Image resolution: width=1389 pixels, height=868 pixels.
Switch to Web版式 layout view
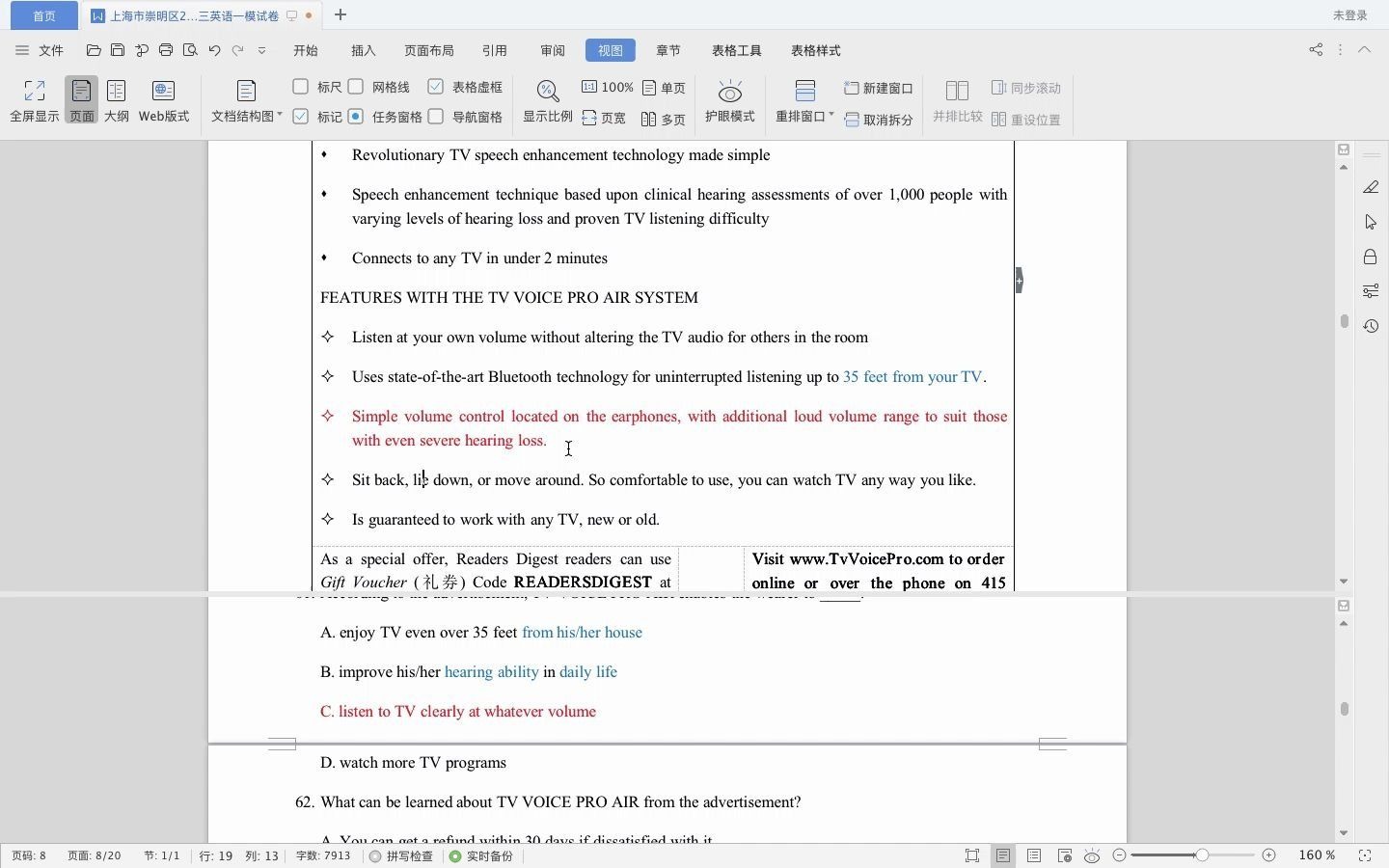(x=164, y=101)
